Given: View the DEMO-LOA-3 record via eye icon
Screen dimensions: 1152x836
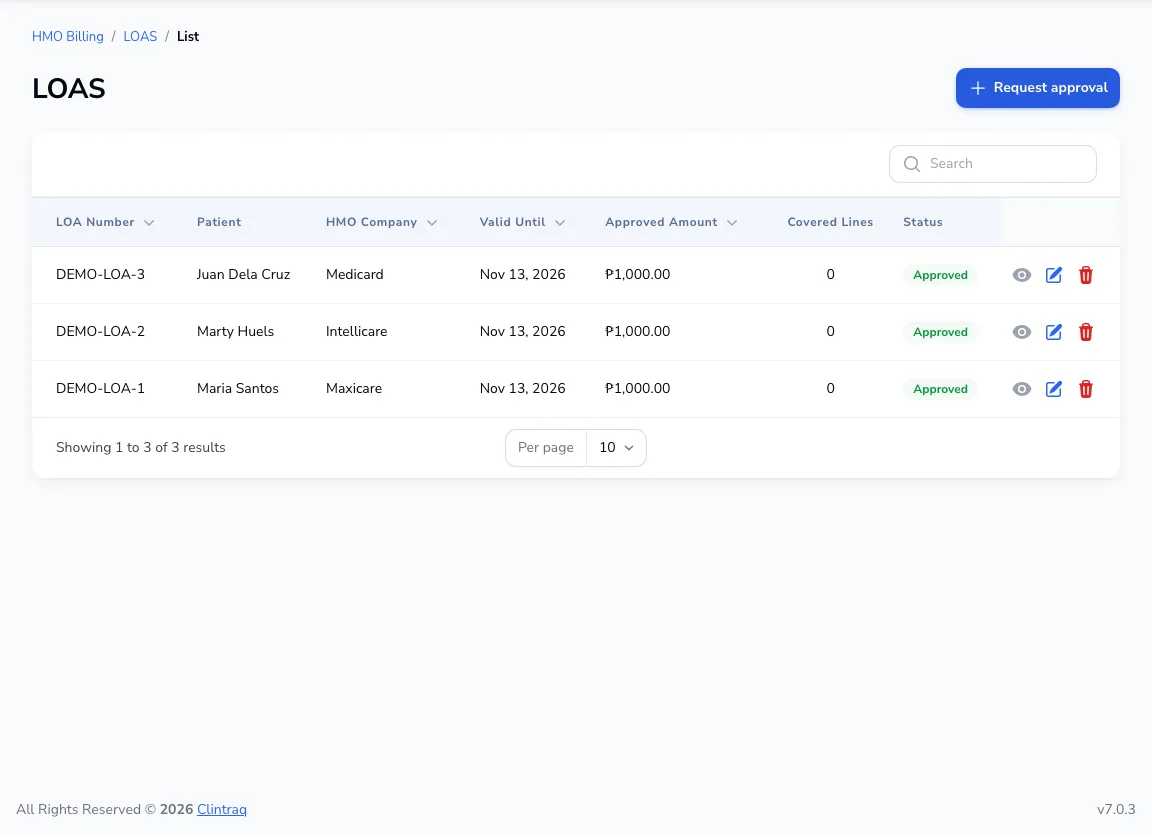Looking at the screenshot, I should click(1021, 275).
